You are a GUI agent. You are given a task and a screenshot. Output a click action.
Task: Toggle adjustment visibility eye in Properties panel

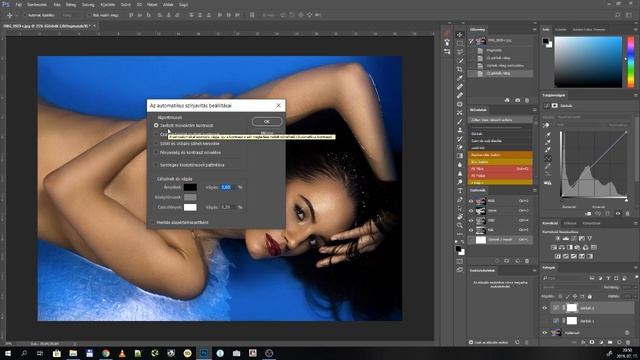pyautogui.click(x=618, y=213)
